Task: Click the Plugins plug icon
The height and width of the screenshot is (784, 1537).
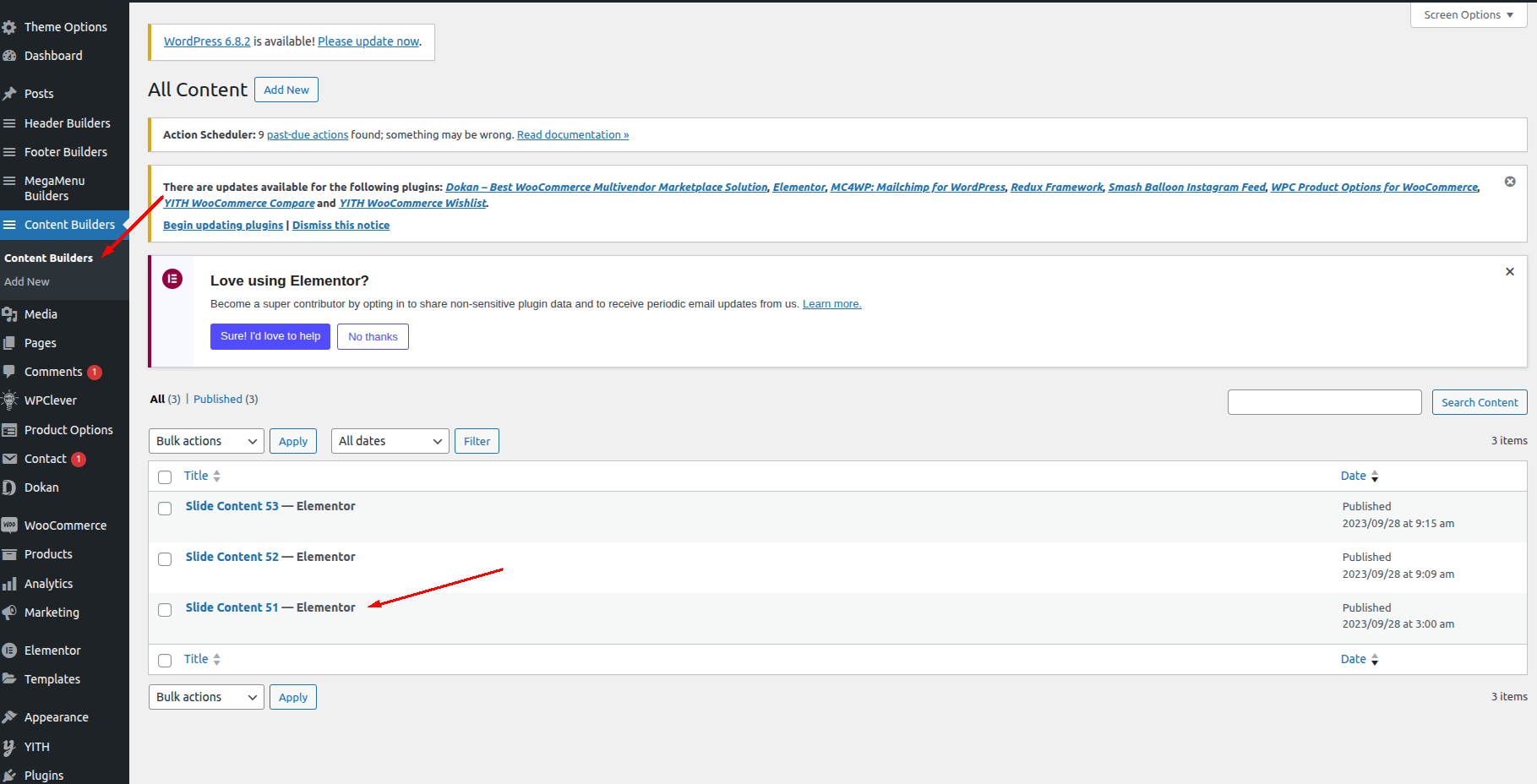Action: tap(9, 776)
